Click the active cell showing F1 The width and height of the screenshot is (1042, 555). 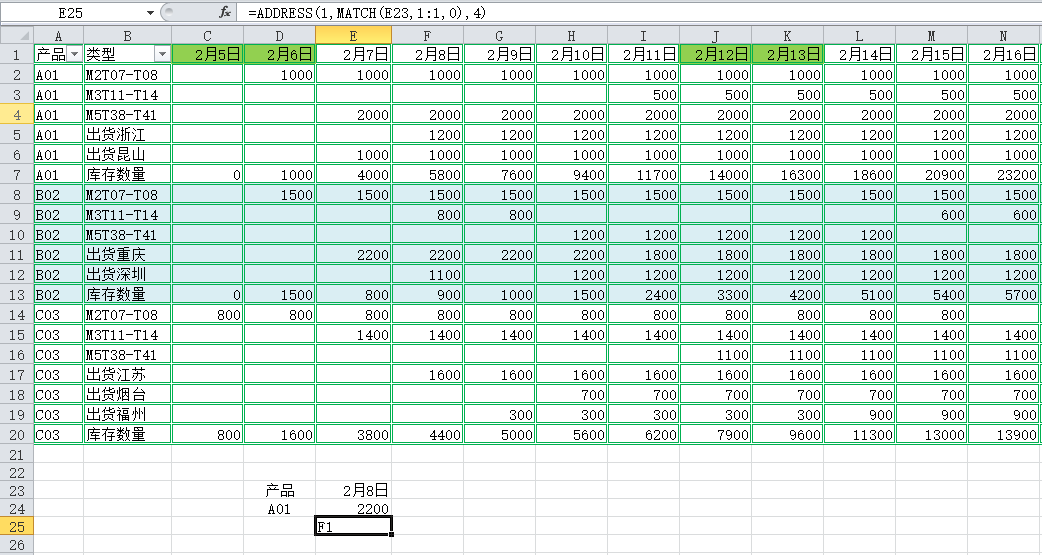pos(354,527)
